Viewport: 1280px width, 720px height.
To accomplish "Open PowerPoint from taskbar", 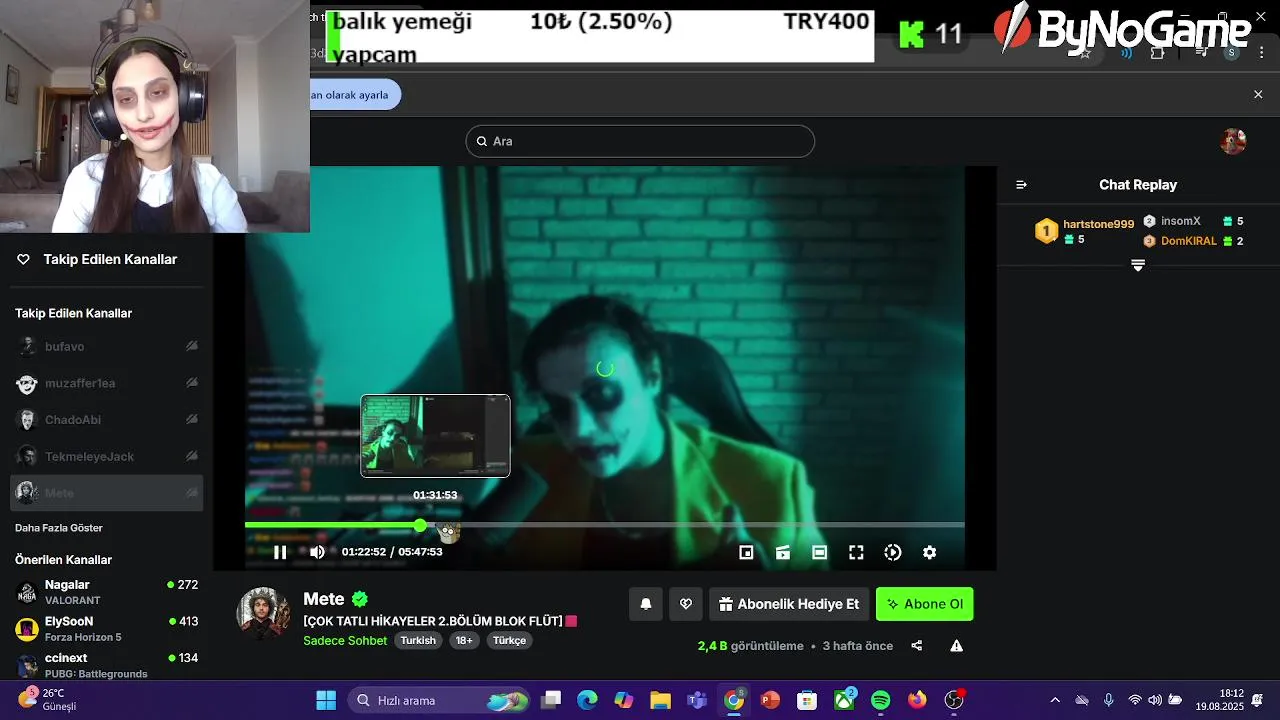I will click(770, 700).
